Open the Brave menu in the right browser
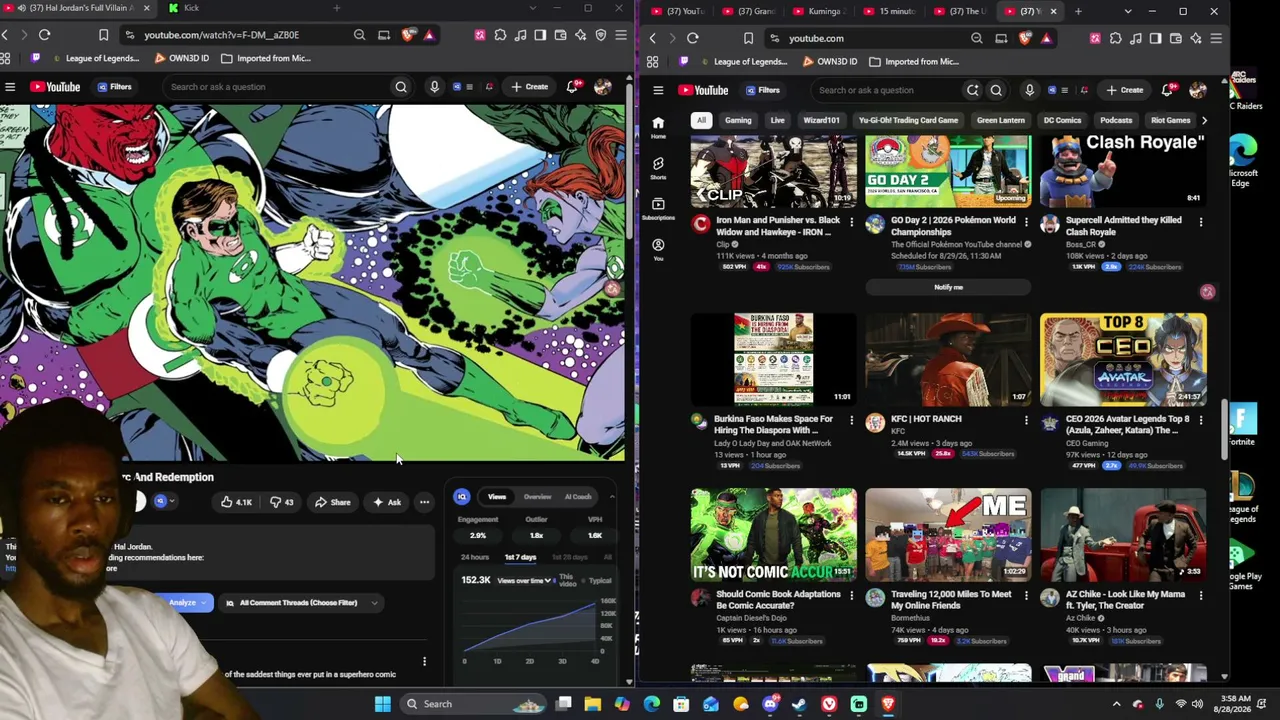Image resolution: width=1280 pixels, height=720 pixels. point(1216,38)
